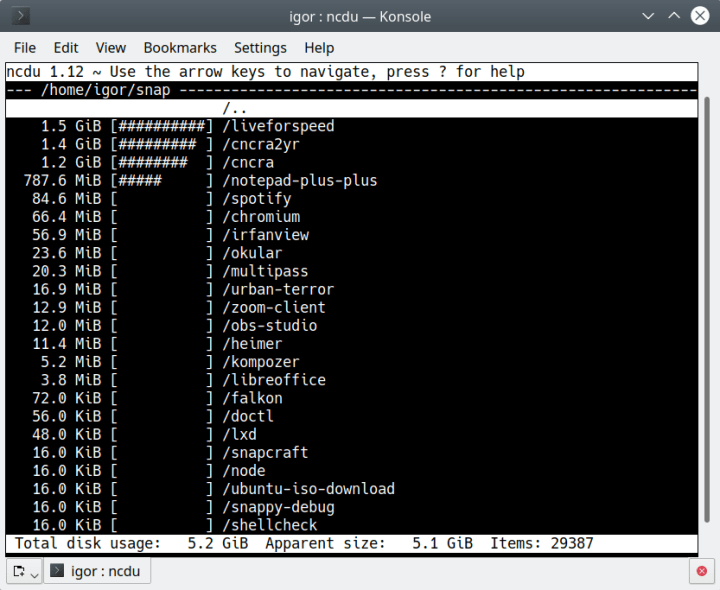Viewport: 720px width, 590px height.
Task: Close the current tab with red X icon
Action: coord(702,571)
